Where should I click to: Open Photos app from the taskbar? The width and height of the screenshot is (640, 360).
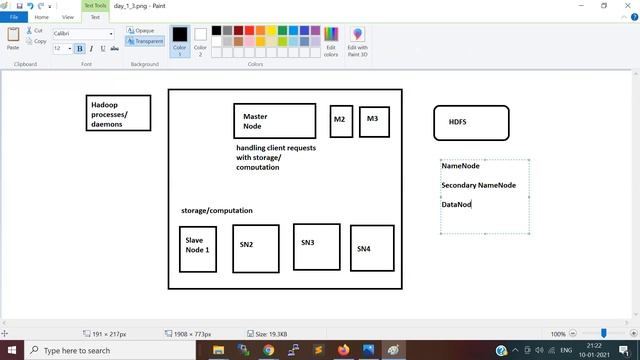(x=368, y=350)
